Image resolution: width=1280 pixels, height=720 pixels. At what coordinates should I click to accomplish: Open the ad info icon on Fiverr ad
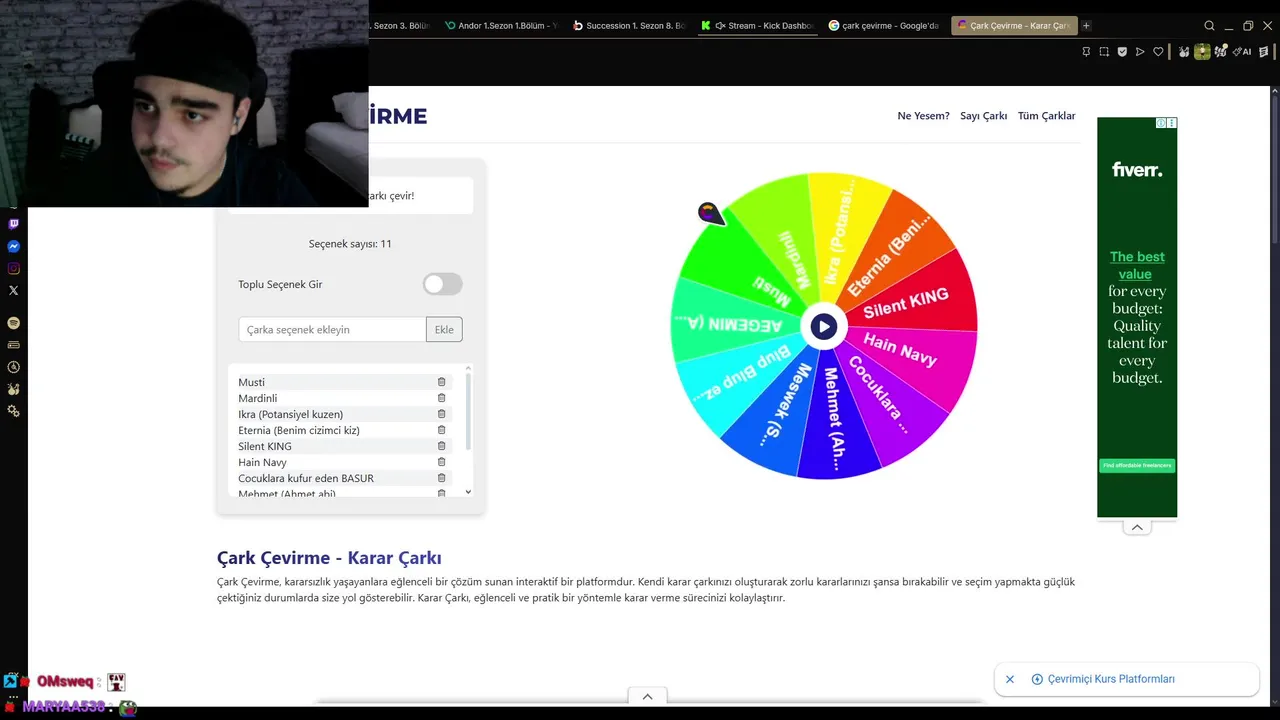coord(1161,123)
